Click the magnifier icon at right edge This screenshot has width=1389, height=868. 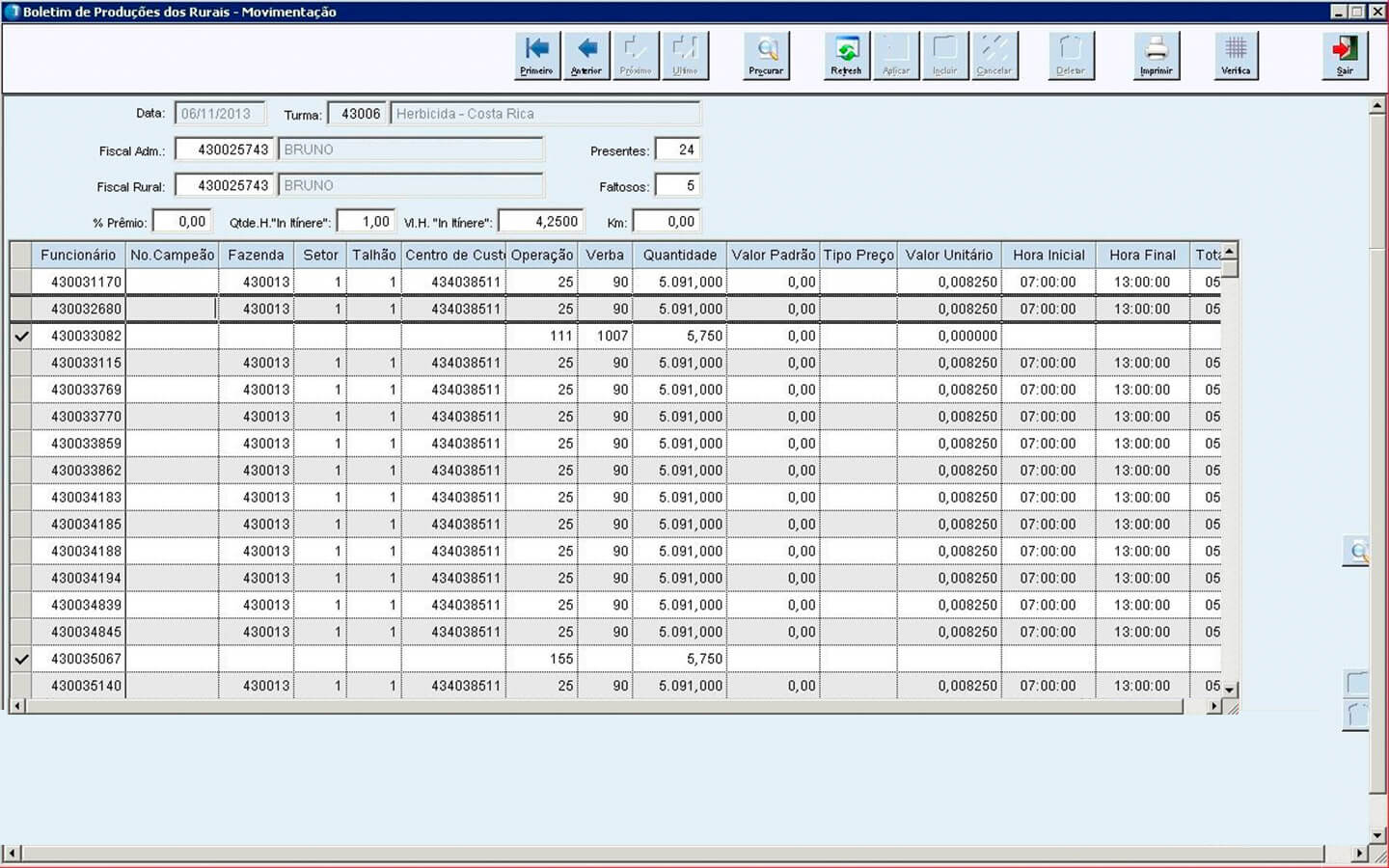coord(1357,552)
